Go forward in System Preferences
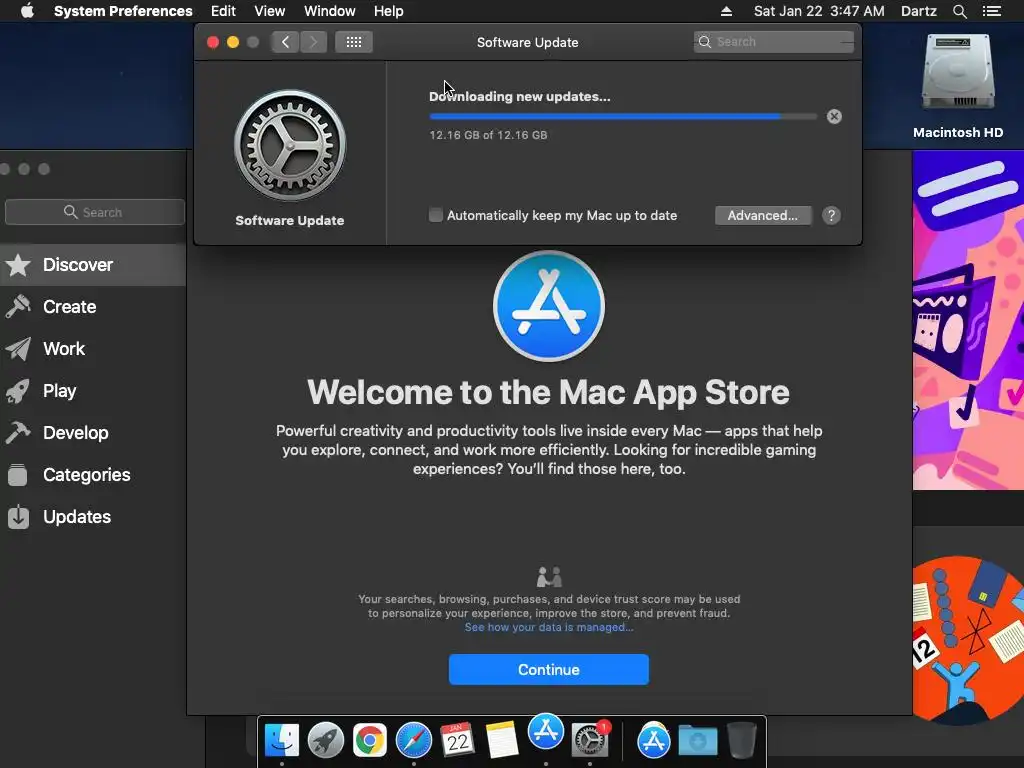The width and height of the screenshot is (1024, 768). tap(313, 42)
